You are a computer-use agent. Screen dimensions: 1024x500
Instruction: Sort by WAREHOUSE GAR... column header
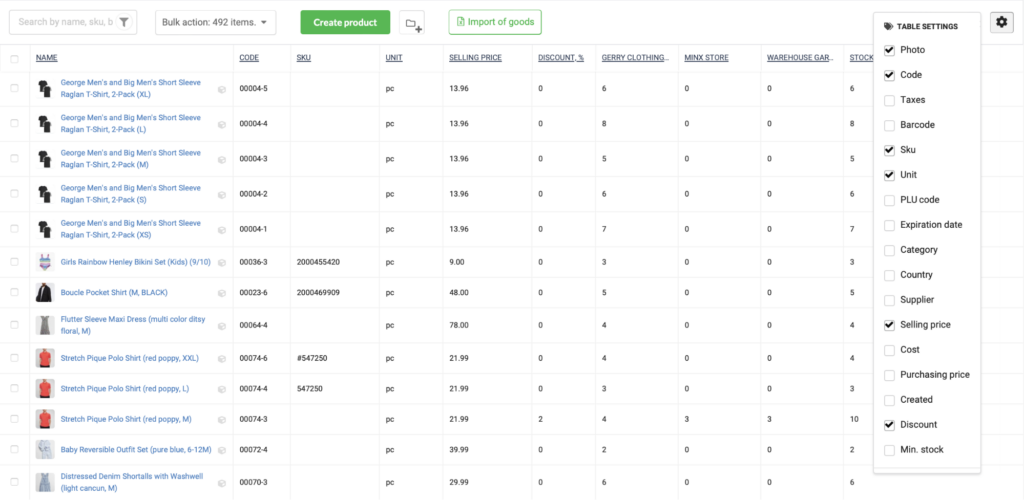[801, 58]
